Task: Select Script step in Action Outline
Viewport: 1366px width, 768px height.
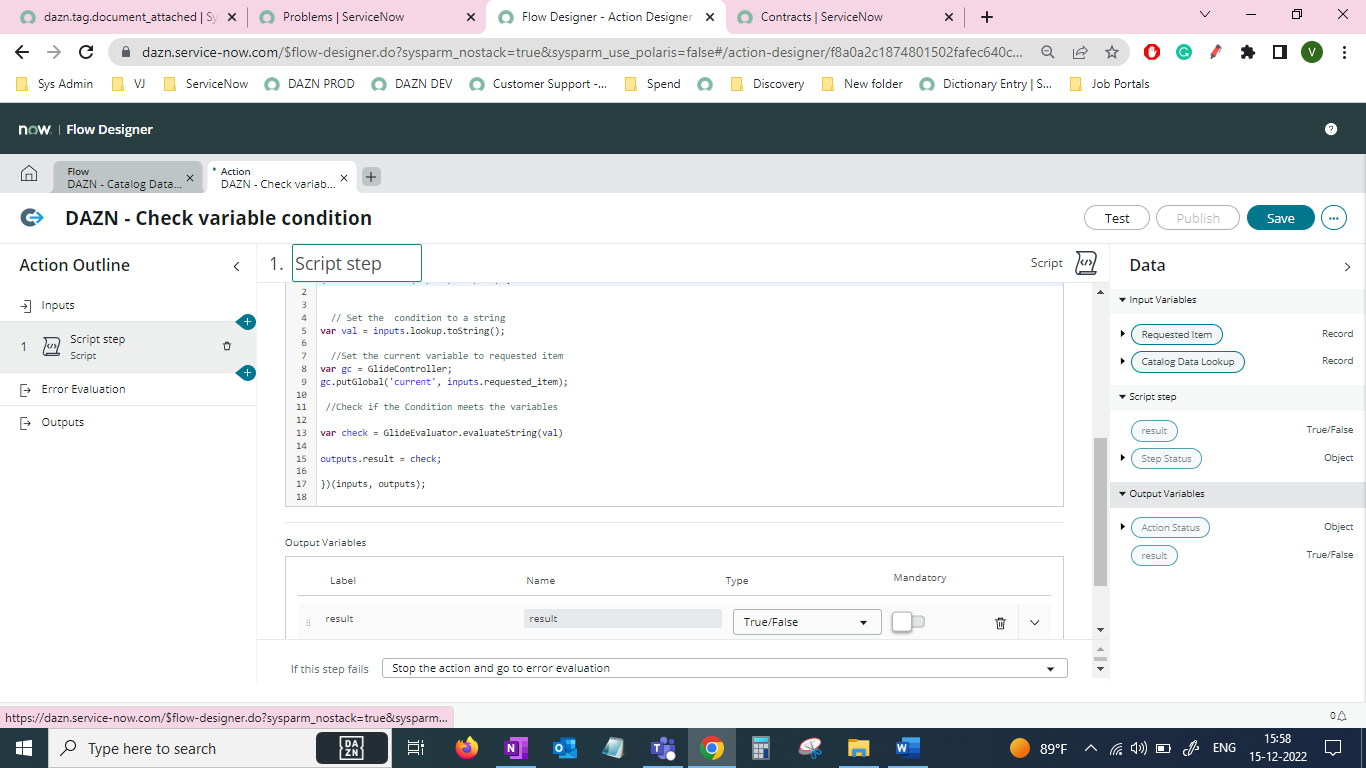Action: [128, 347]
